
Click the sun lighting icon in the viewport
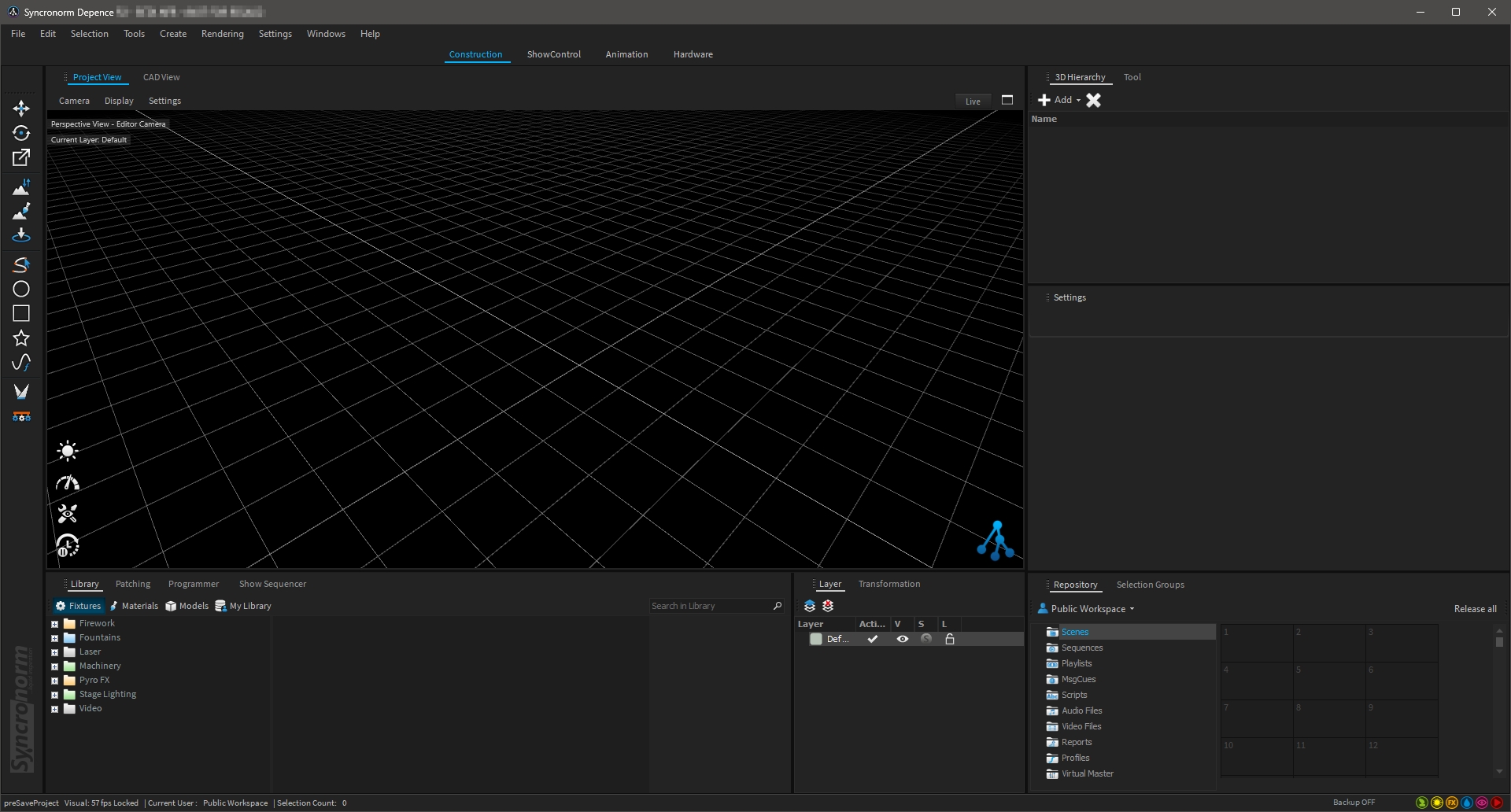pyautogui.click(x=68, y=451)
